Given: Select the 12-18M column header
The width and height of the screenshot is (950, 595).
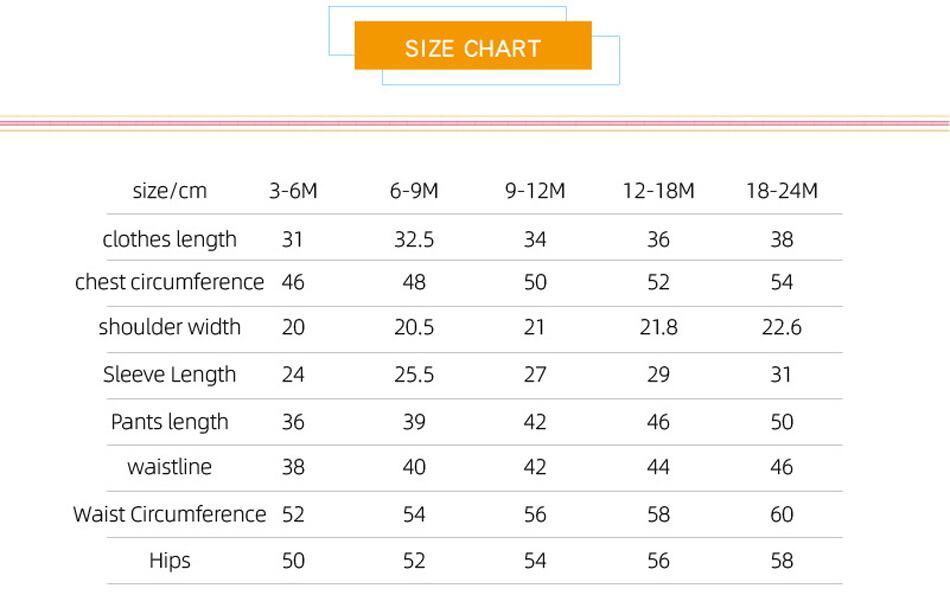Looking at the screenshot, I should pos(658,190).
